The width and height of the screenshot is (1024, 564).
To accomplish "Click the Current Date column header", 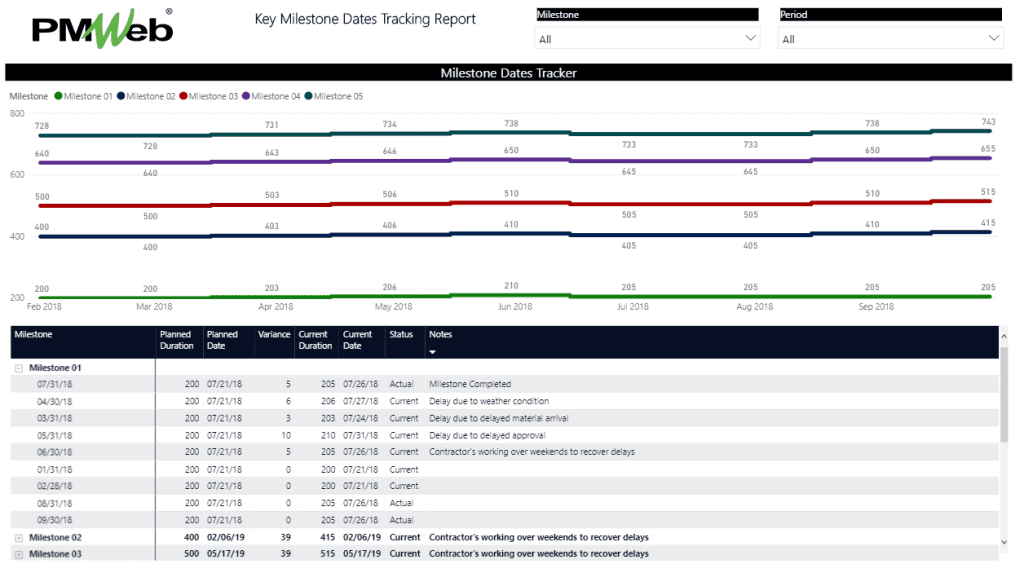I will (x=358, y=340).
